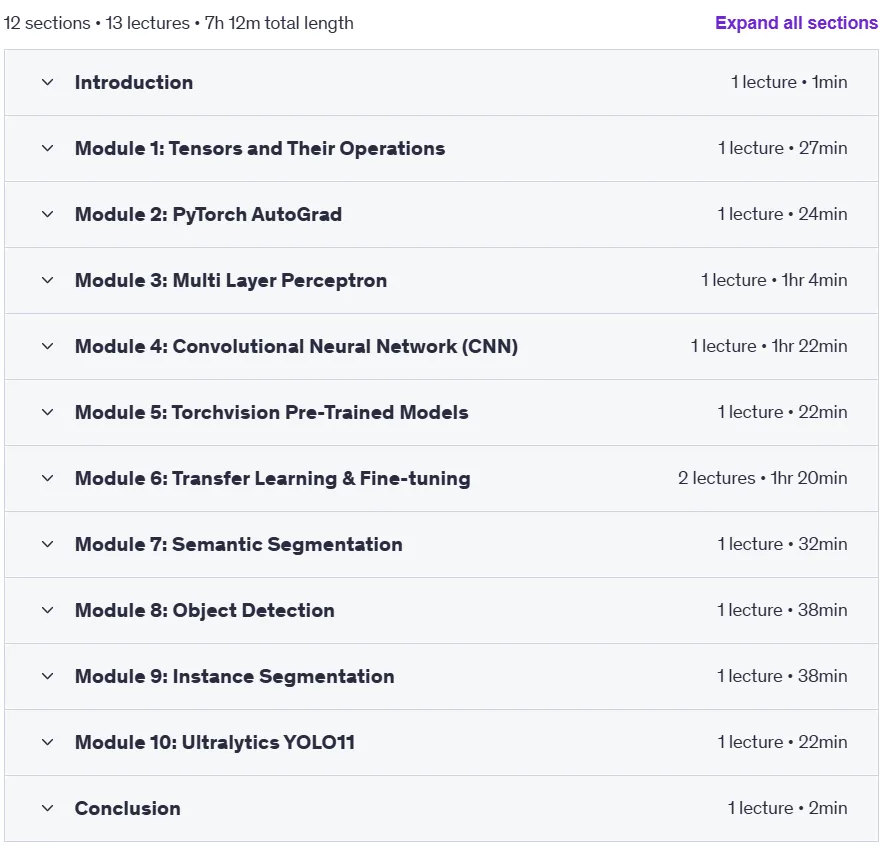Expand the Introduction section chevron
The height and width of the screenshot is (846, 882).
[48, 83]
